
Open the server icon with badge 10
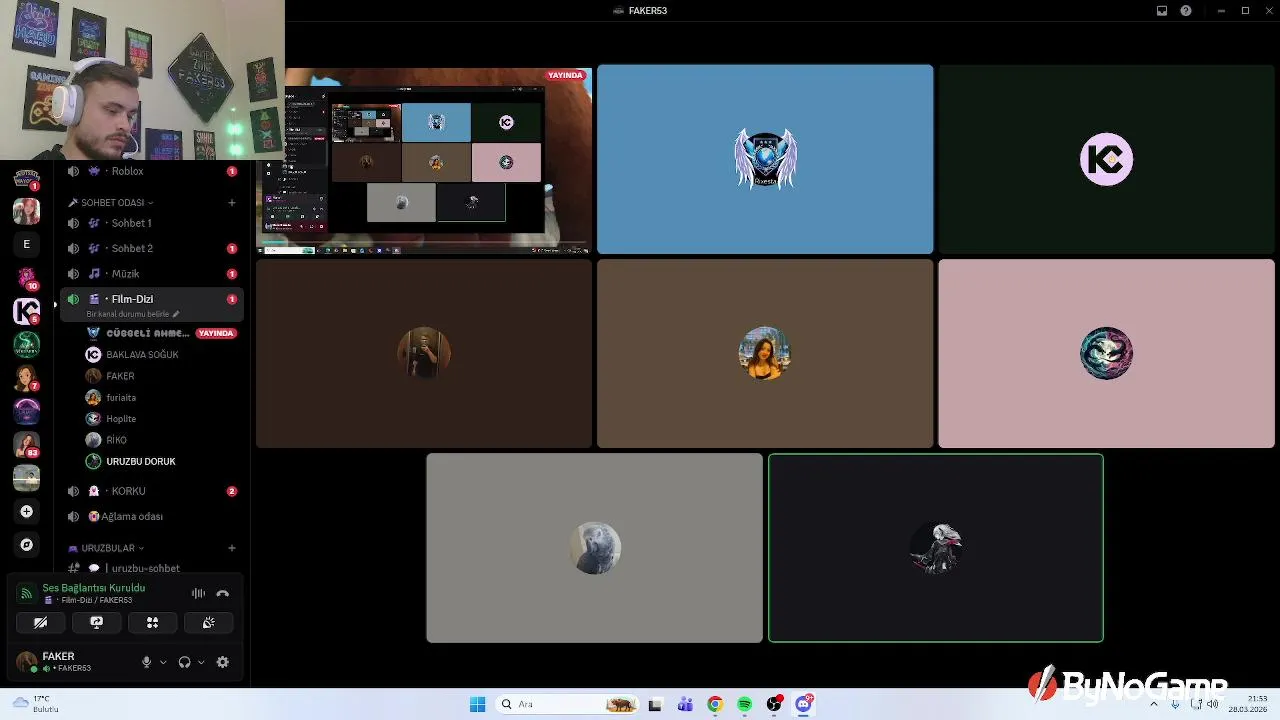coord(27,278)
